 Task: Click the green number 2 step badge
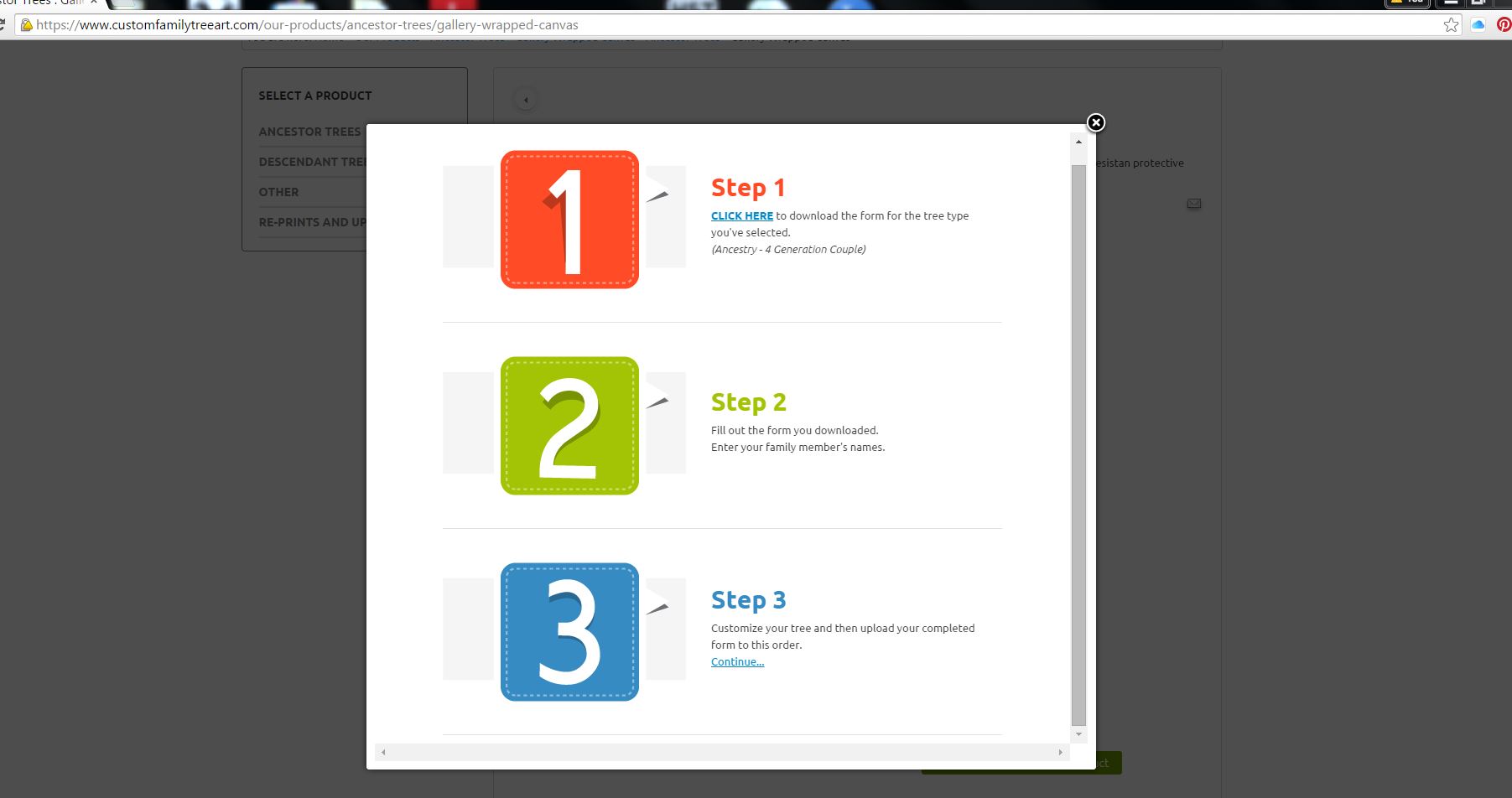point(569,426)
